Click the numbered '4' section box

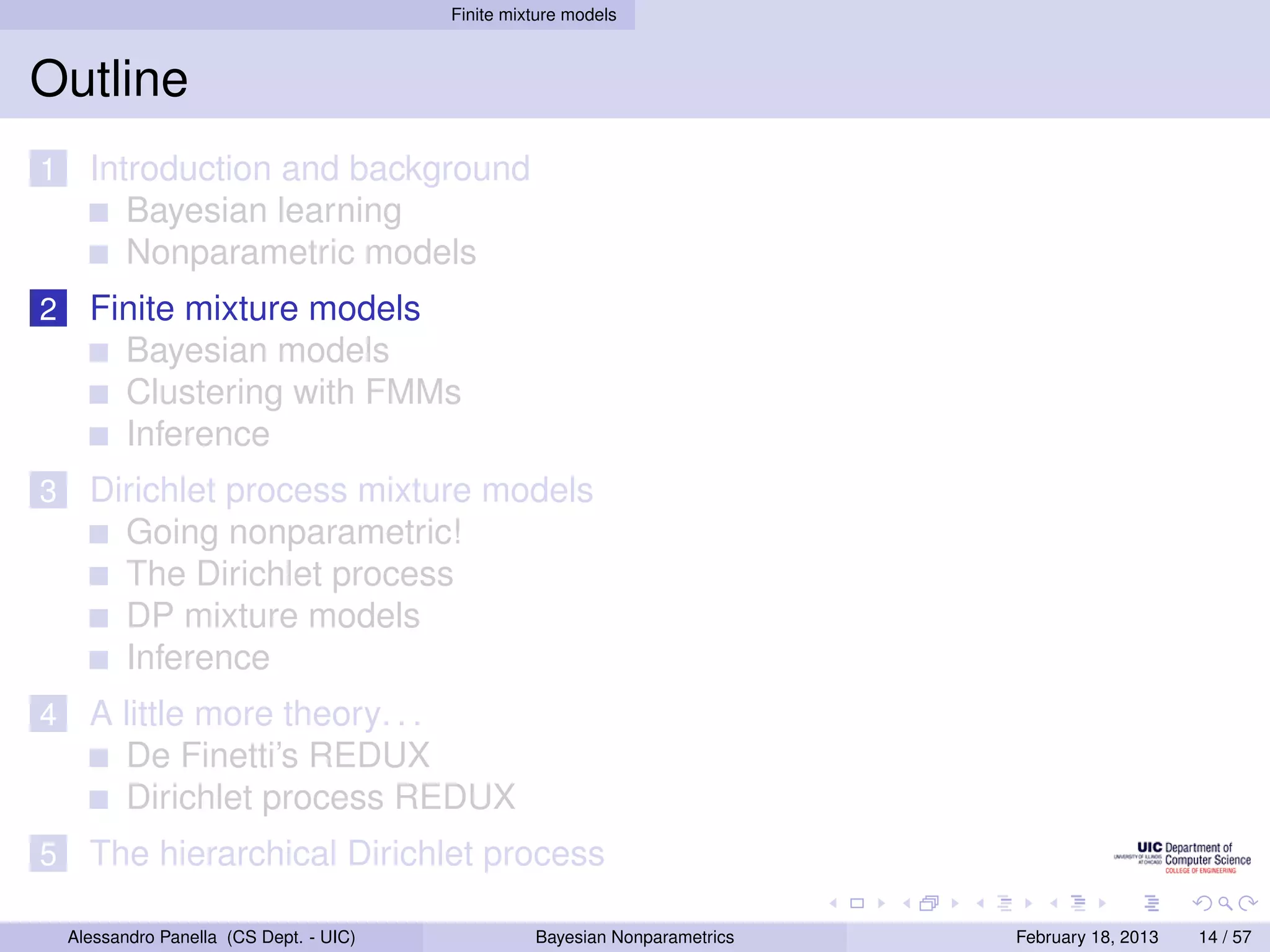(x=48, y=714)
